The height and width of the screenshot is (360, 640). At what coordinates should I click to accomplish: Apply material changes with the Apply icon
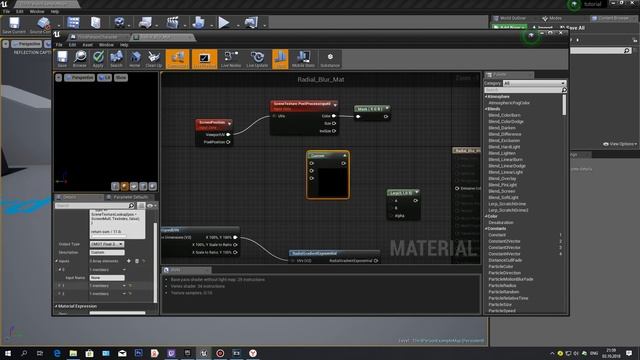(x=98, y=59)
